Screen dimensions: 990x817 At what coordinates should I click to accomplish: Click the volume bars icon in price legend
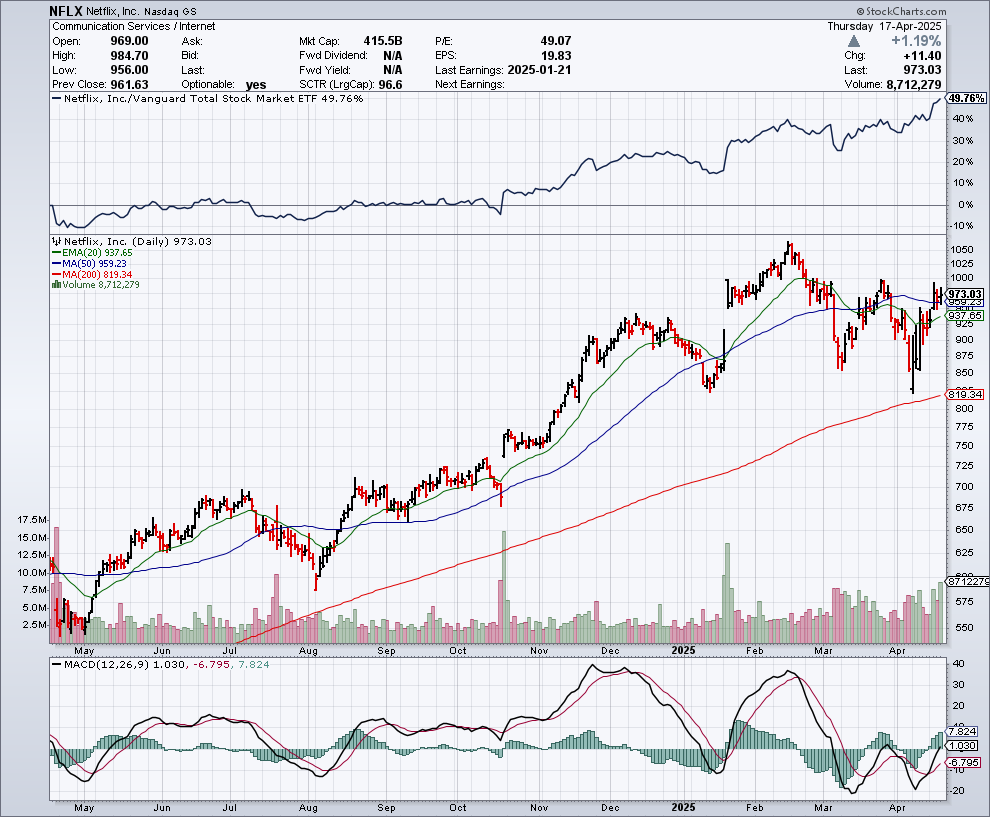(x=56, y=285)
